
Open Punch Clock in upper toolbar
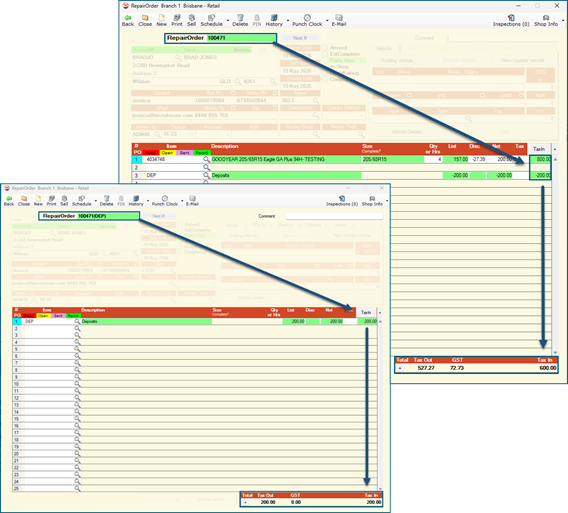click(307, 20)
